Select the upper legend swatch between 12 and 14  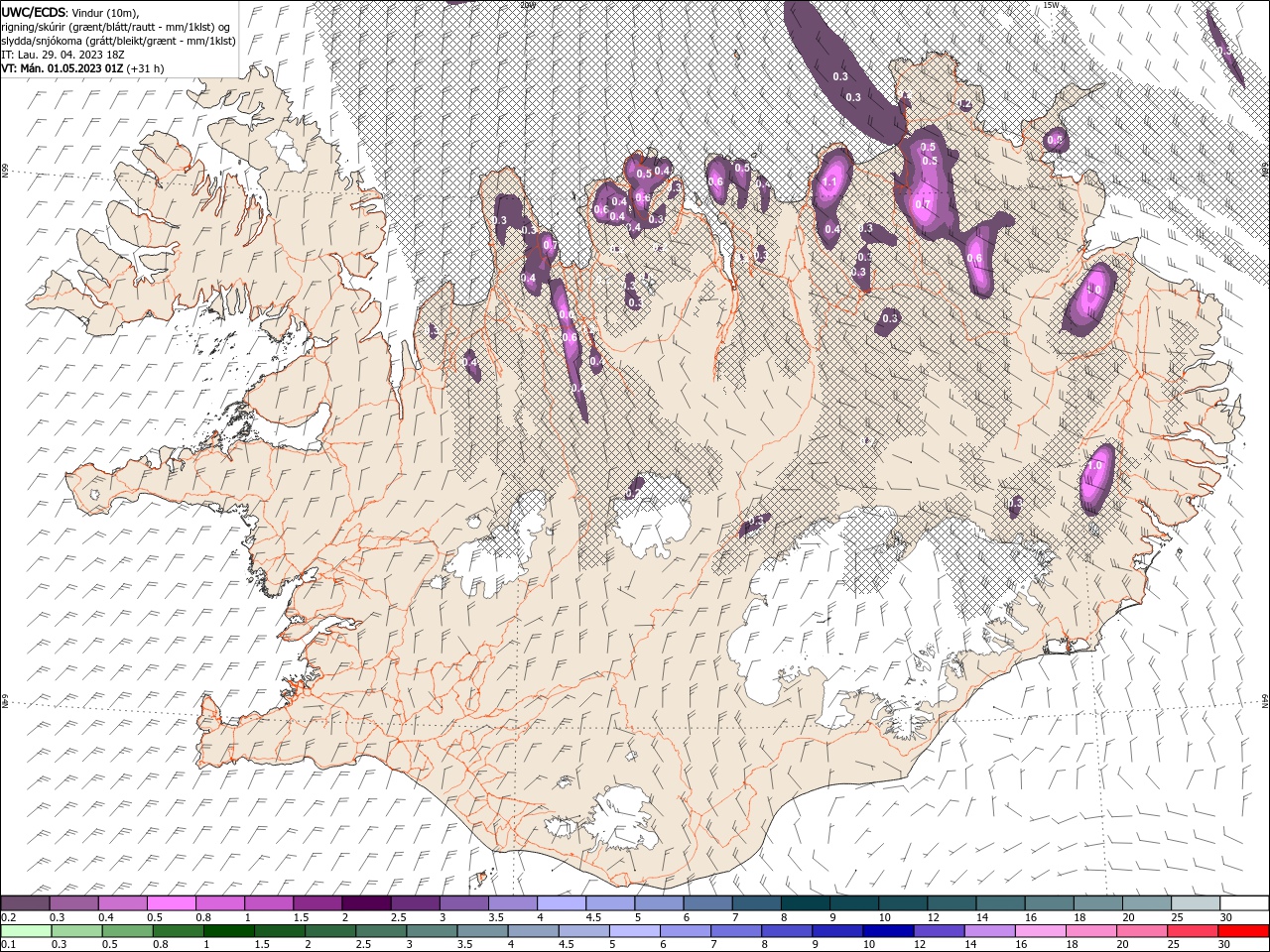[x=952, y=902]
